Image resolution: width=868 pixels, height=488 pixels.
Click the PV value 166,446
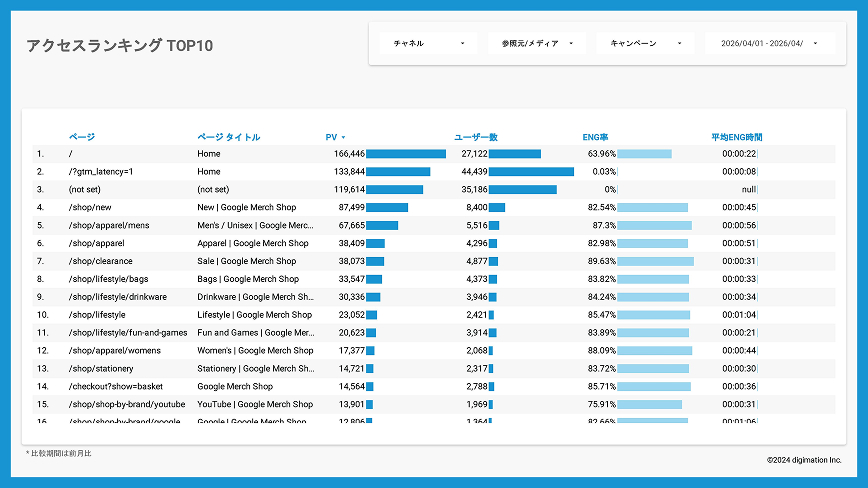click(349, 153)
